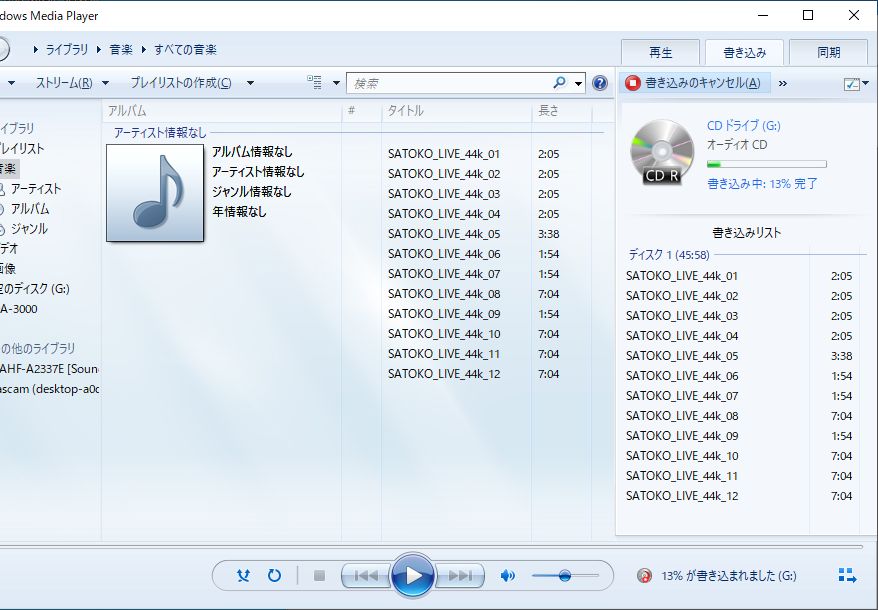Select SATOKO_LIVE_44k_08 in library list

tap(444, 294)
